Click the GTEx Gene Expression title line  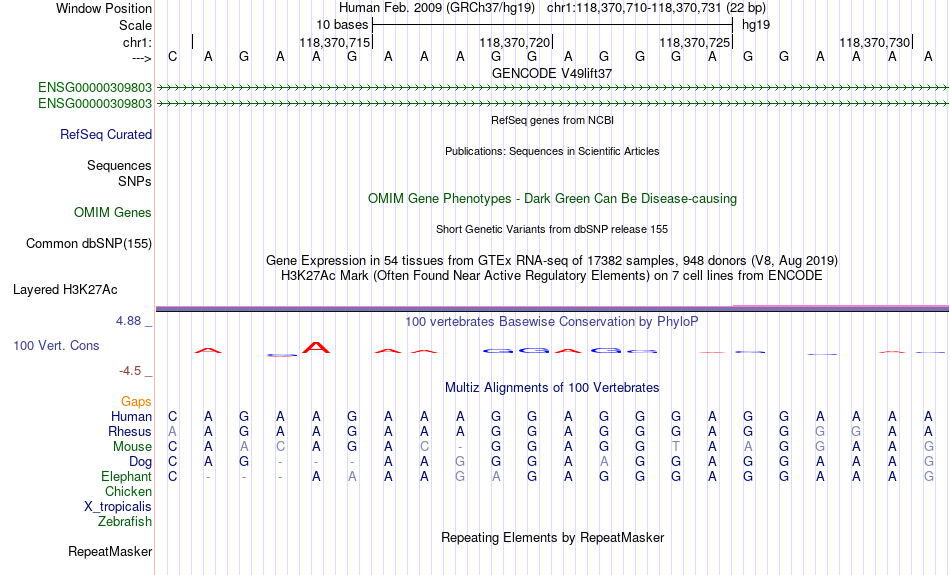[x=552, y=261]
